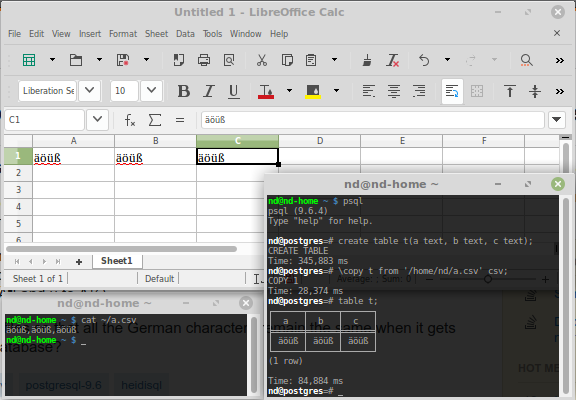Toggle Bold formatting

pos(184,91)
